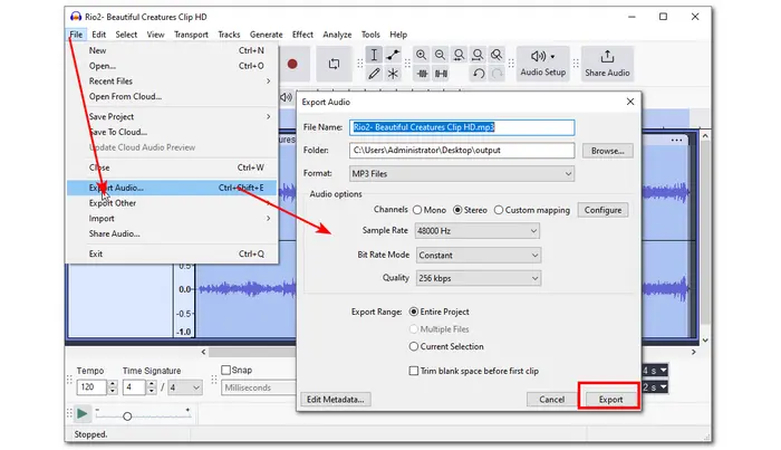Click the Configure button
The height and width of the screenshot is (450, 781).
(x=603, y=210)
